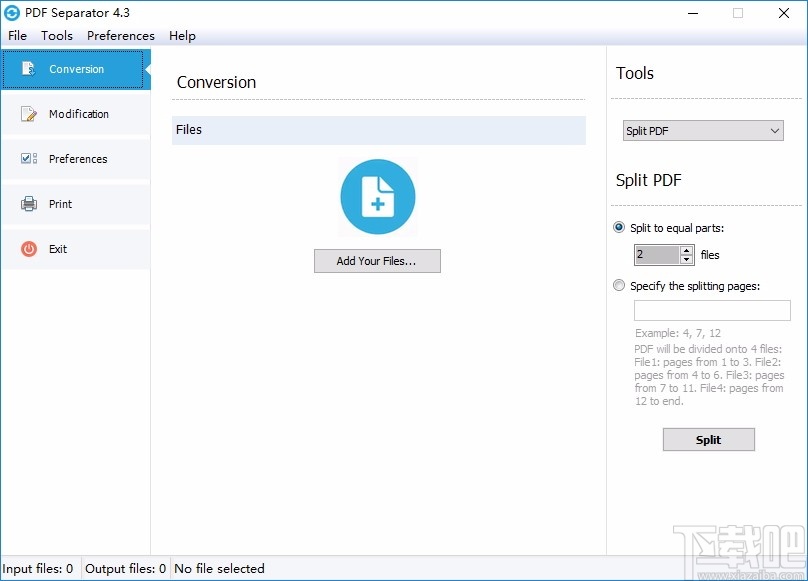
Task: Open the Help menu
Action: tap(182, 35)
